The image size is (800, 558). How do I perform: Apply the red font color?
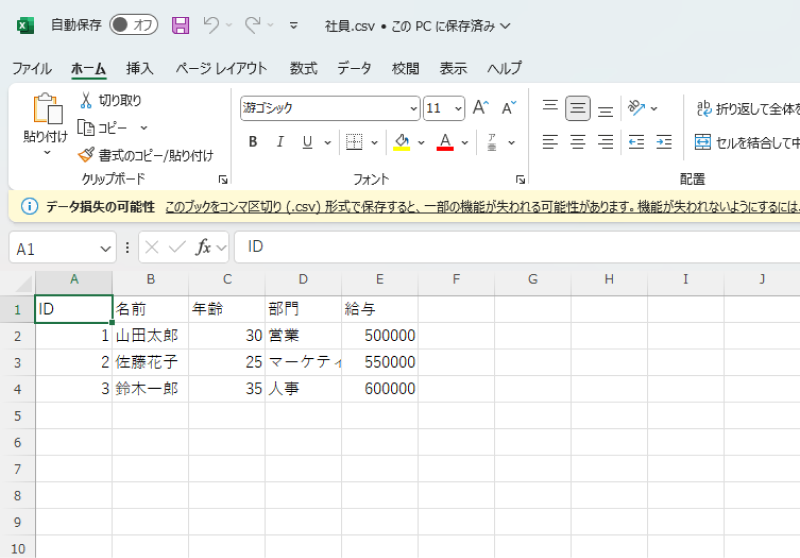click(445, 142)
